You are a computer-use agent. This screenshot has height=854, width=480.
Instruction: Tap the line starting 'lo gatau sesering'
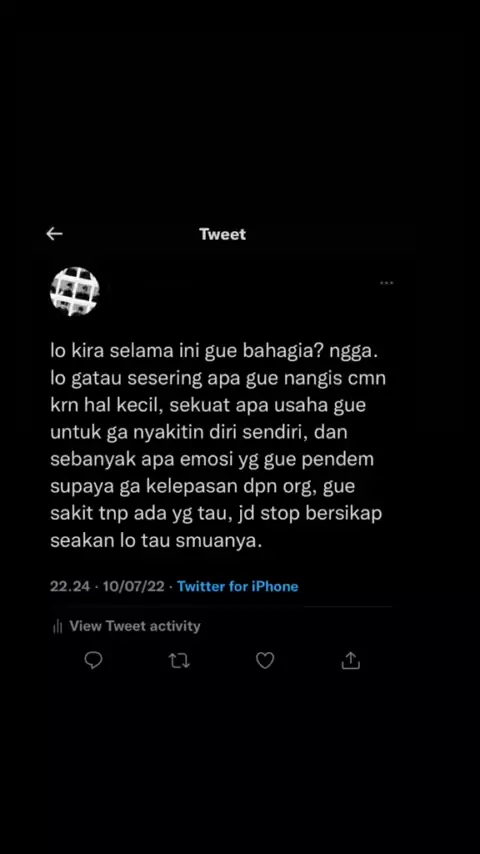[218, 379]
